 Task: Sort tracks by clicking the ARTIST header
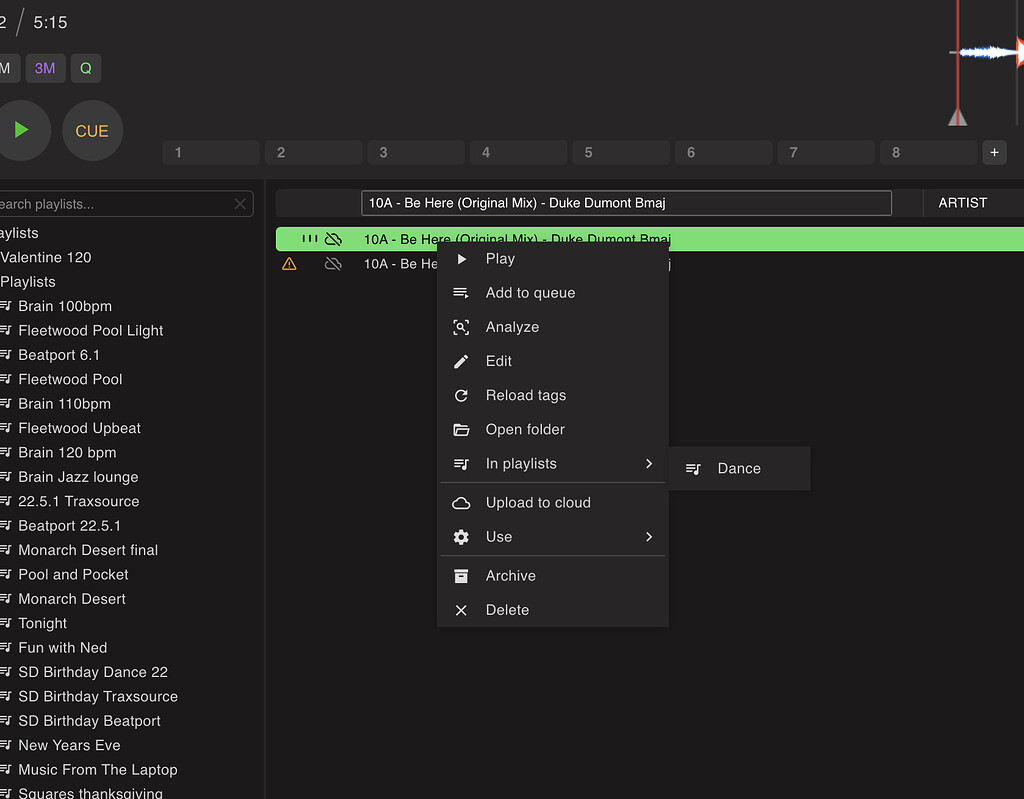pyautogui.click(x=963, y=202)
